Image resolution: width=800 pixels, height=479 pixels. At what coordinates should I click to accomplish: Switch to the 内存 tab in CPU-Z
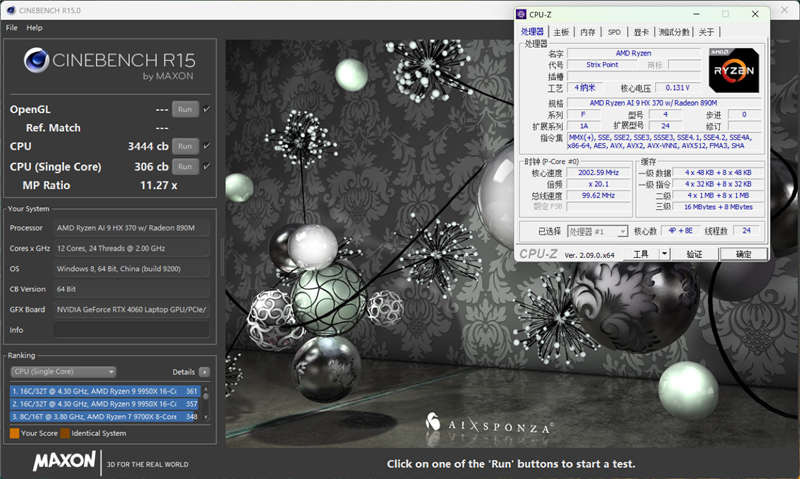click(588, 32)
